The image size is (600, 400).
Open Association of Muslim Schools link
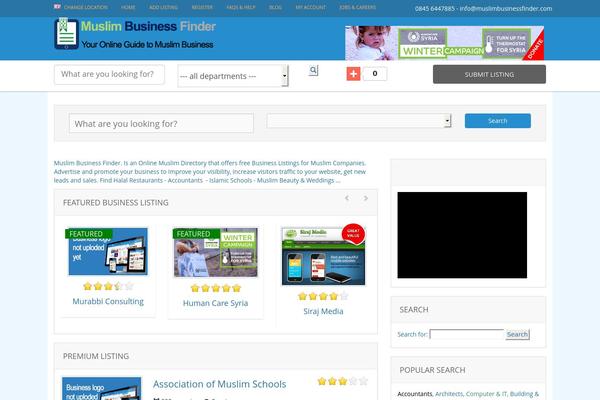[x=219, y=384]
